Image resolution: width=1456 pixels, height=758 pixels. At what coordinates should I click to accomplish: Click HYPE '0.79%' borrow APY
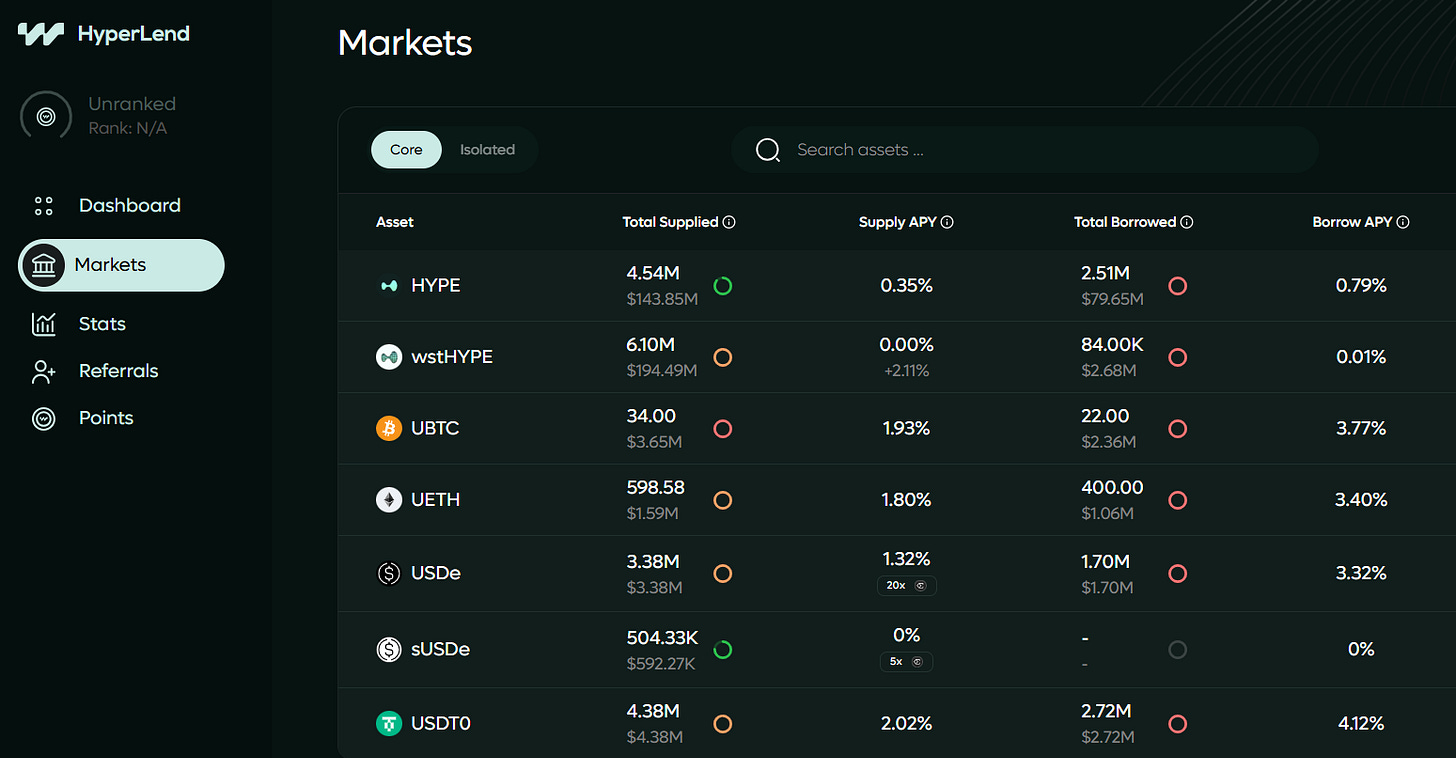pyautogui.click(x=1361, y=286)
